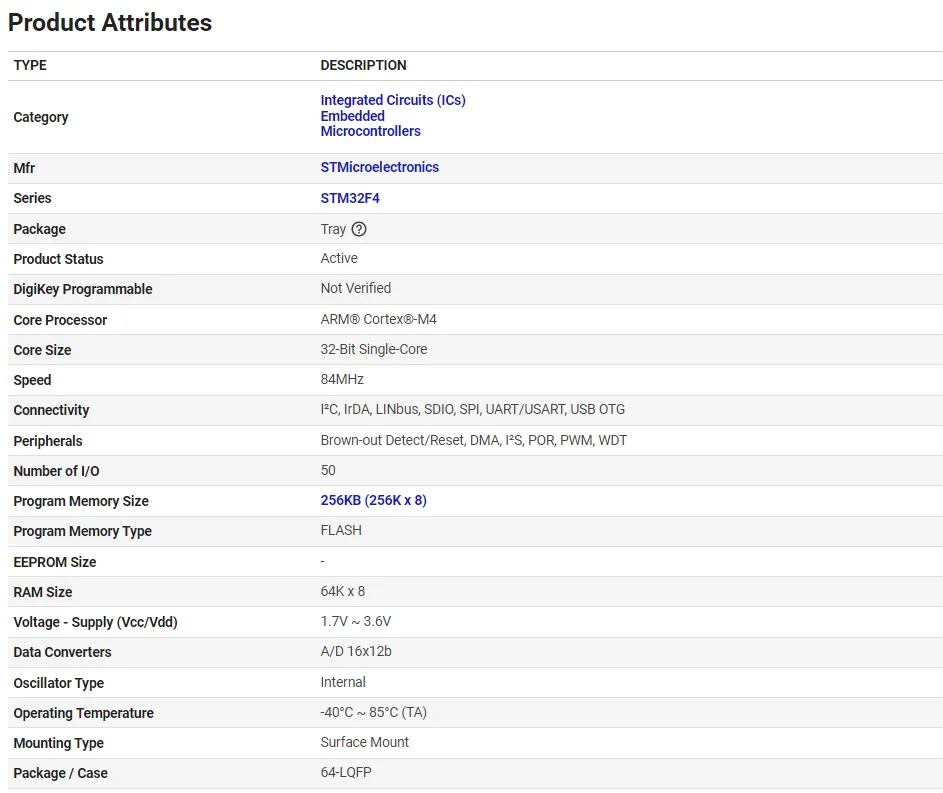Click the Active product status value
Viewport: 943px width, 793px height.
click(339, 258)
